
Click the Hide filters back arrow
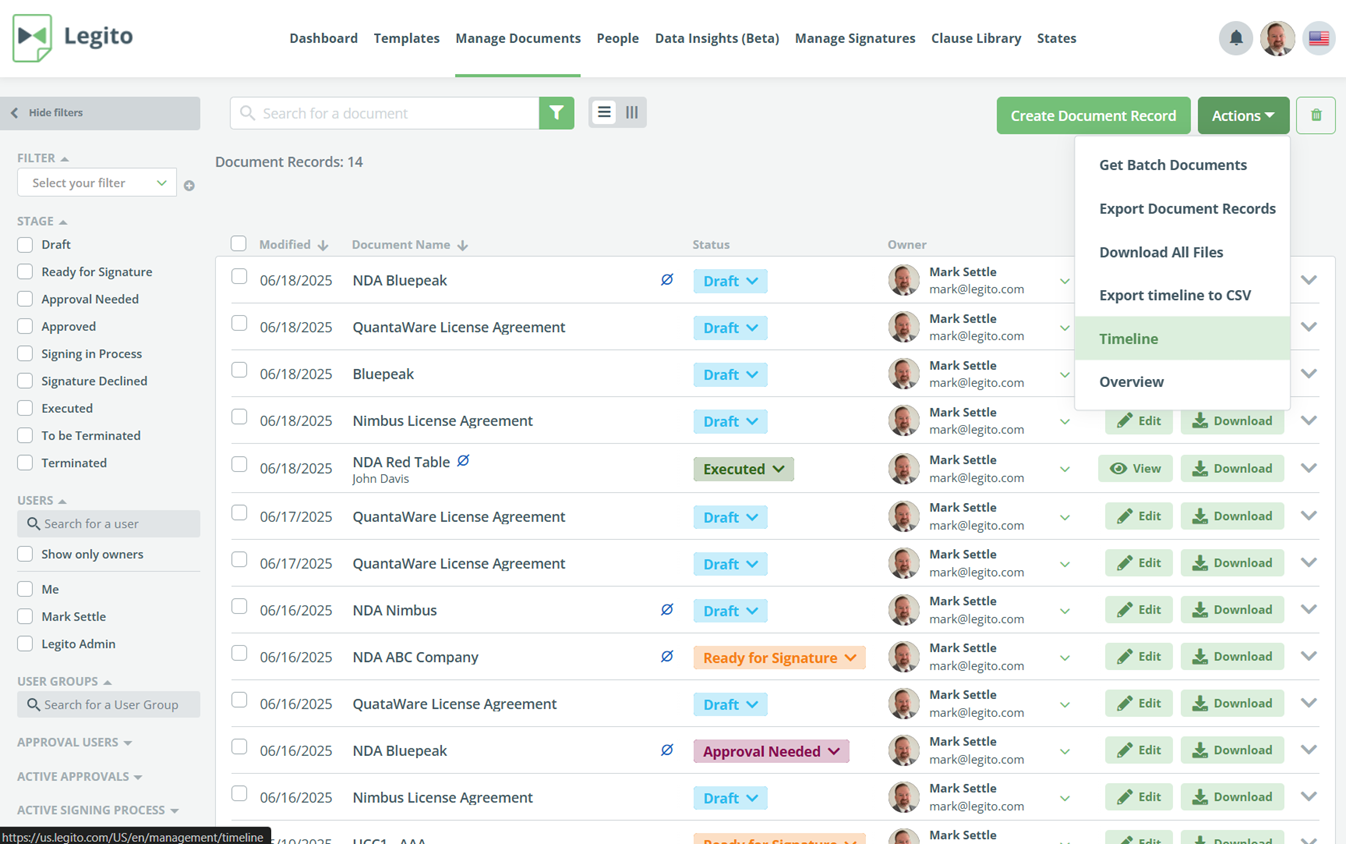15,113
